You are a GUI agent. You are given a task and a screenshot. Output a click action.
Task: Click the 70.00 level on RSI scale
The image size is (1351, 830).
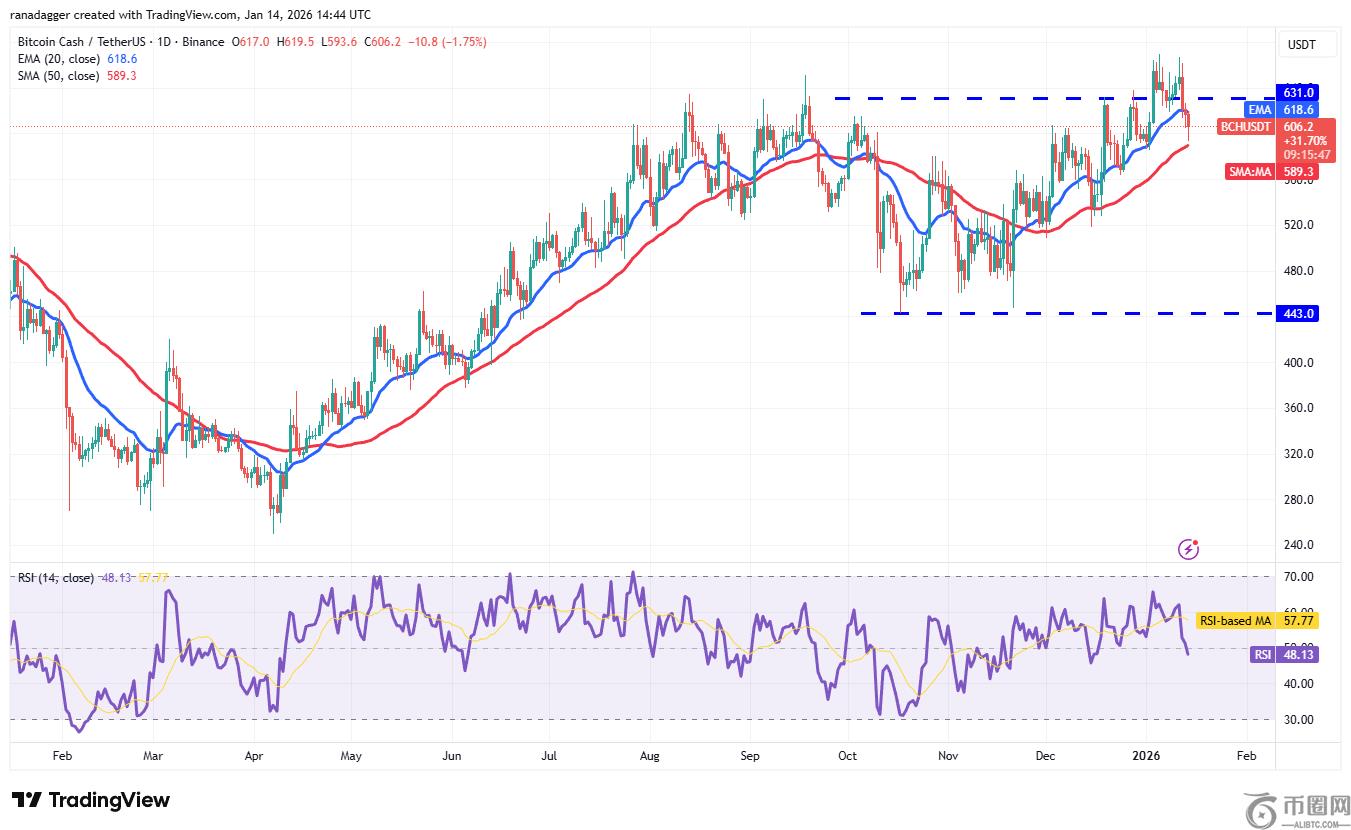coord(1299,577)
